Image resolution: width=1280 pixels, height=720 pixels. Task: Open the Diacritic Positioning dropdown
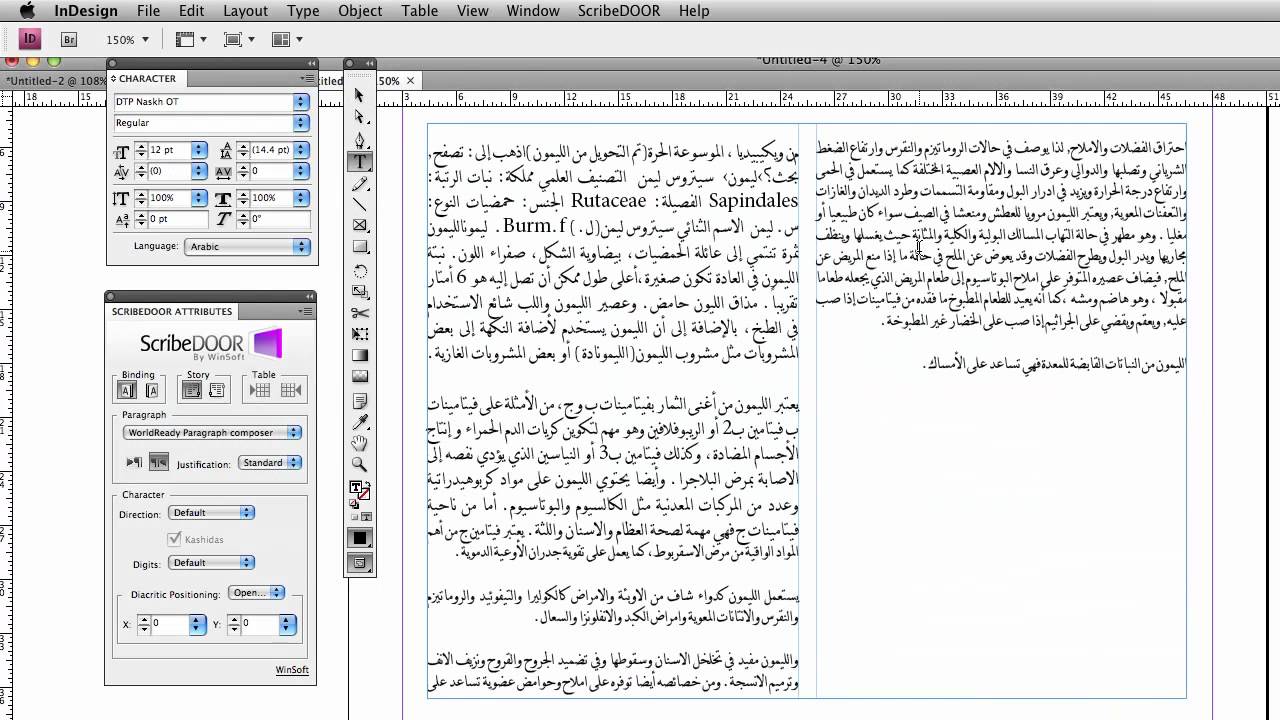tap(257, 593)
